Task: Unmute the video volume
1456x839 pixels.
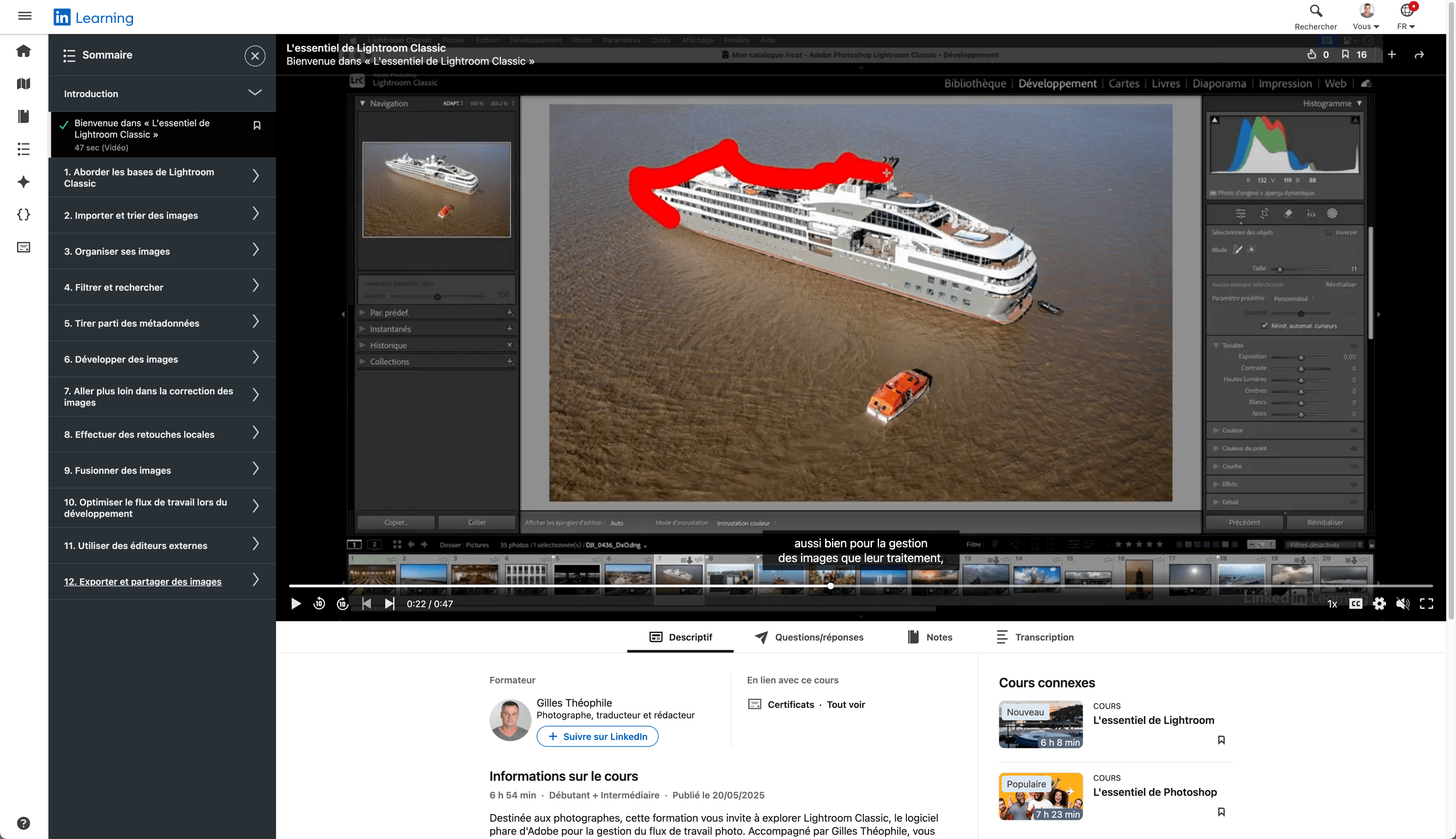Action: (1403, 603)
